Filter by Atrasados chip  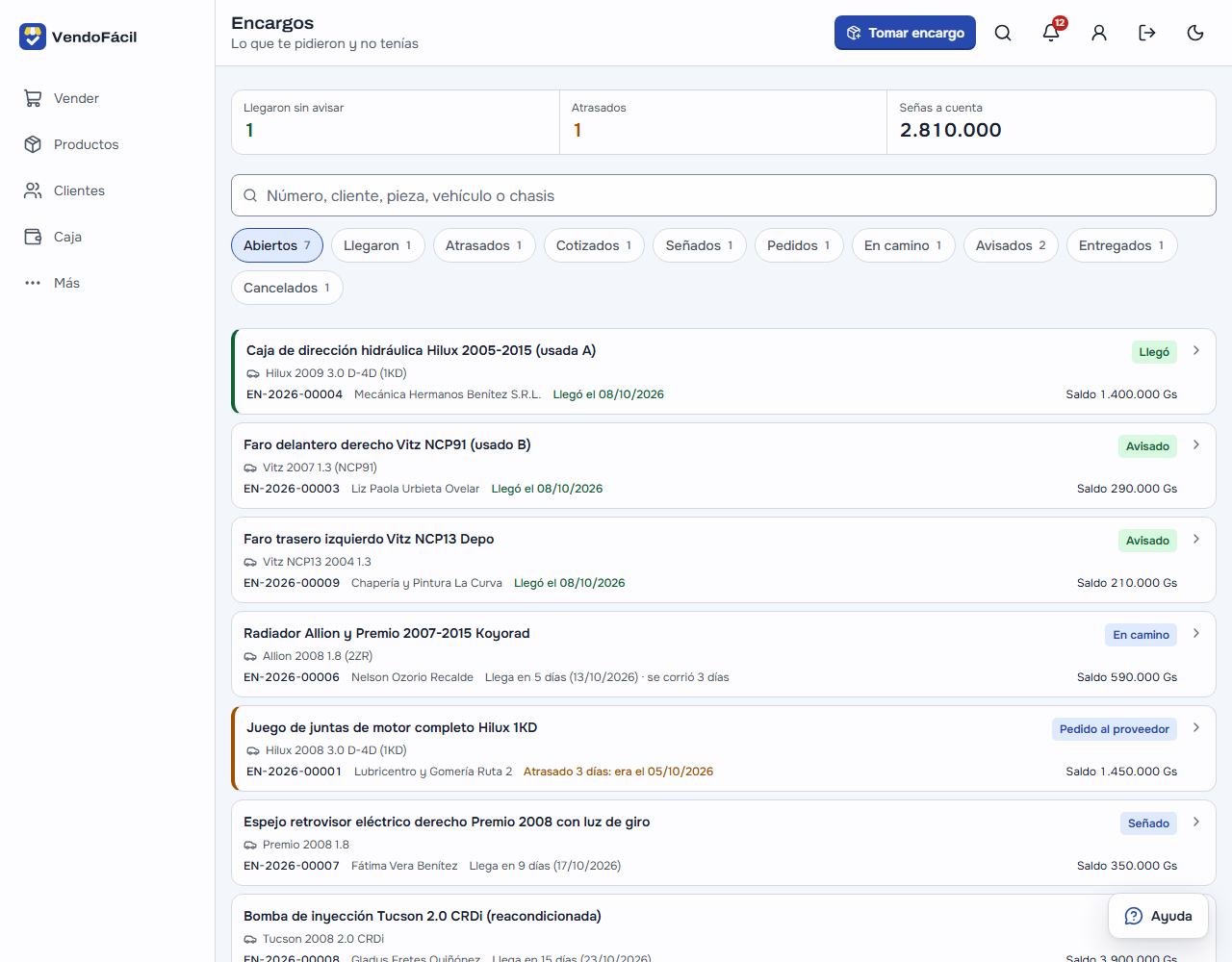tap(484, 245)
